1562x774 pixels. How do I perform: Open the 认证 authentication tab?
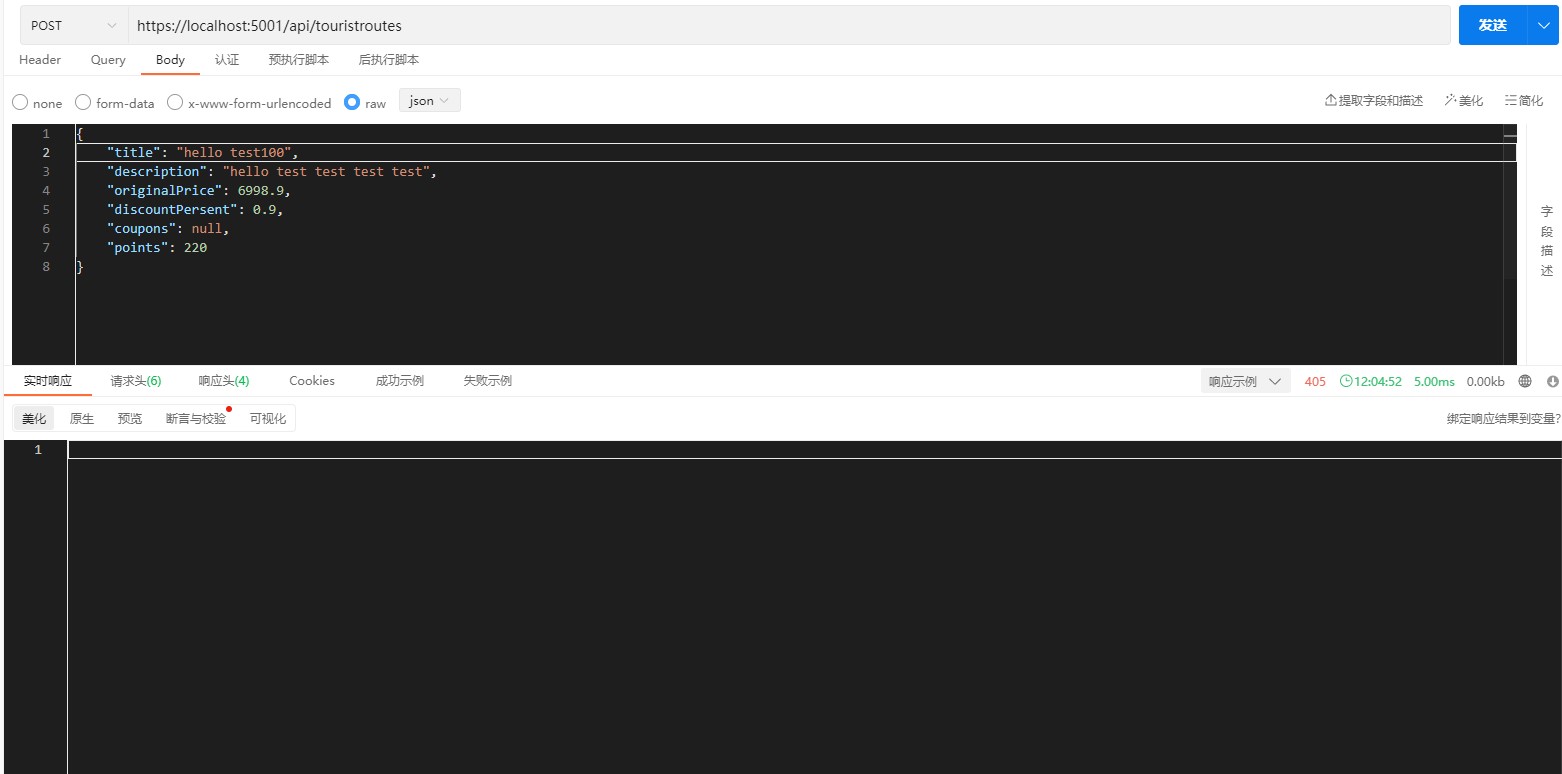227,60
